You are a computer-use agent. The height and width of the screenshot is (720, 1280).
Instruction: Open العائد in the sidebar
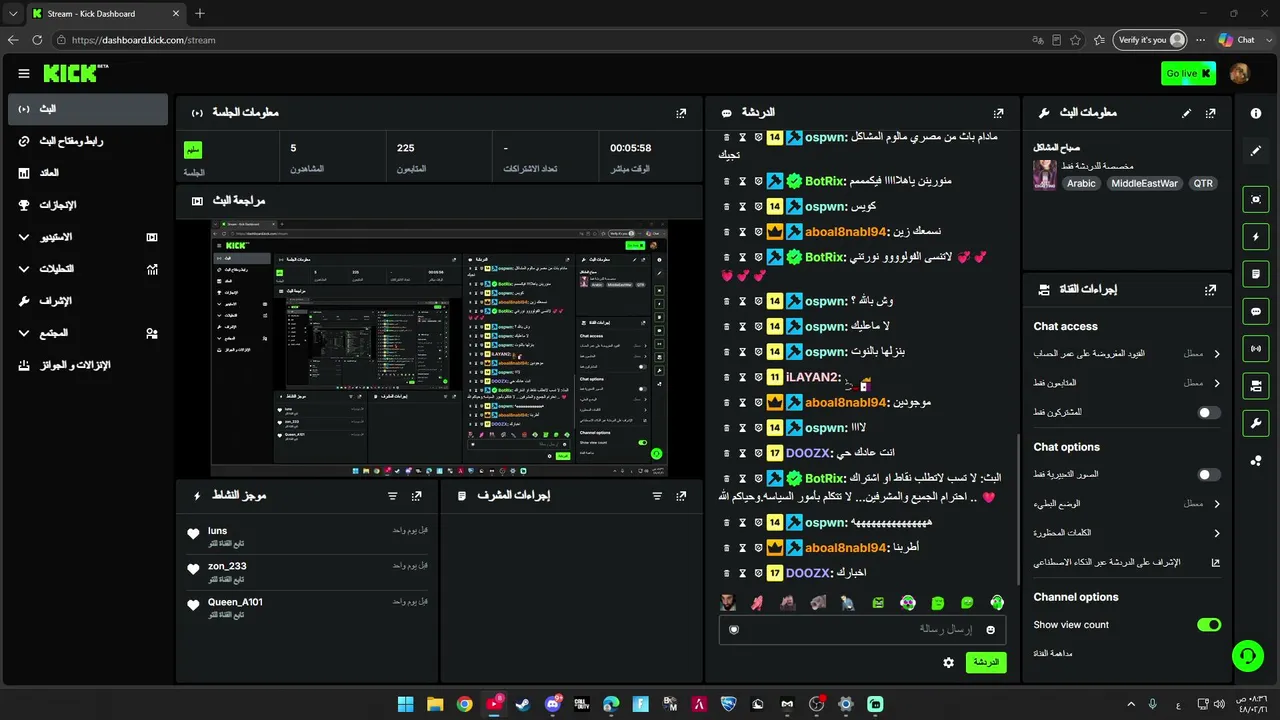[x=88, y=173]
